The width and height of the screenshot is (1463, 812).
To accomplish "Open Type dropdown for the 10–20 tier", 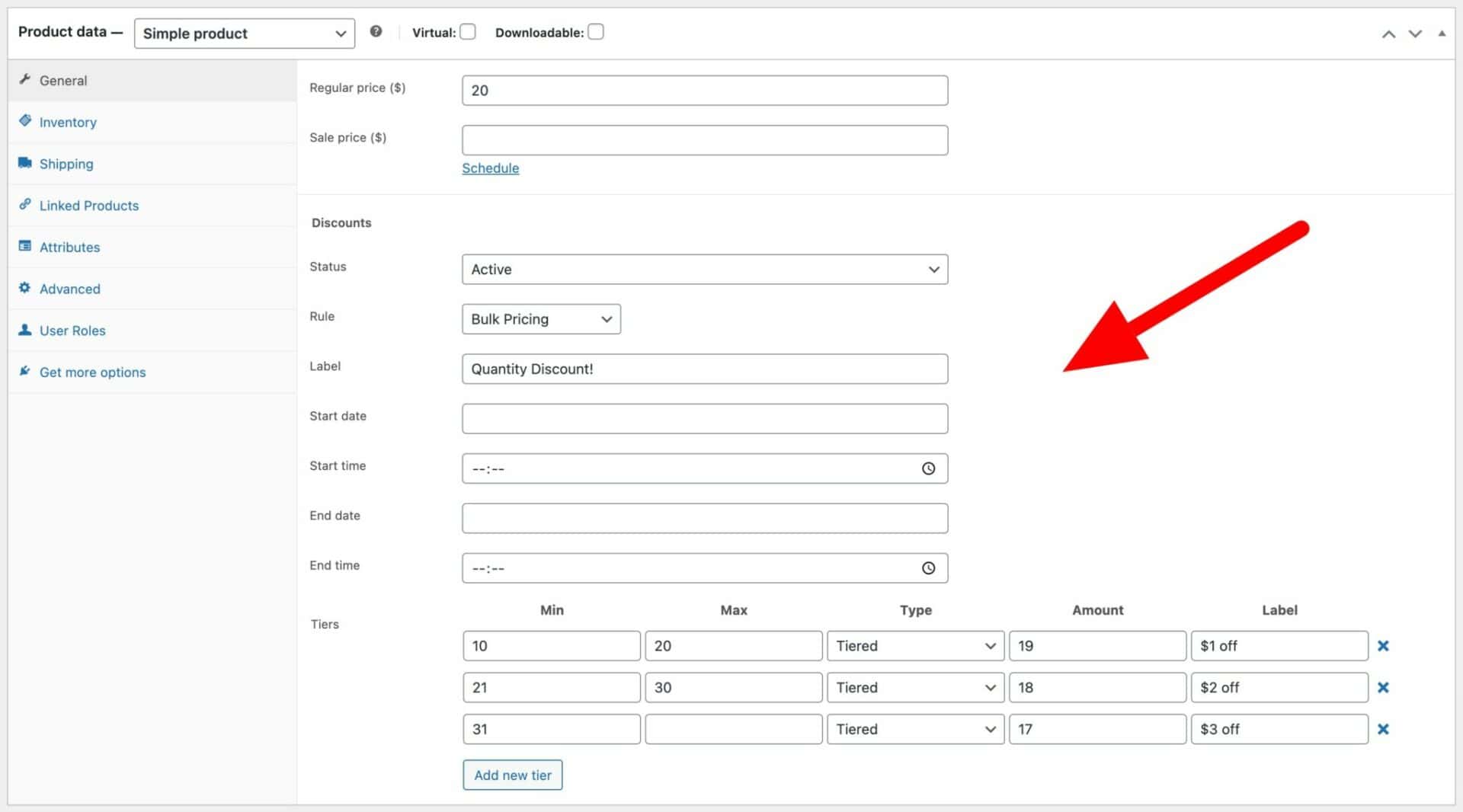I will pos(915,646).
